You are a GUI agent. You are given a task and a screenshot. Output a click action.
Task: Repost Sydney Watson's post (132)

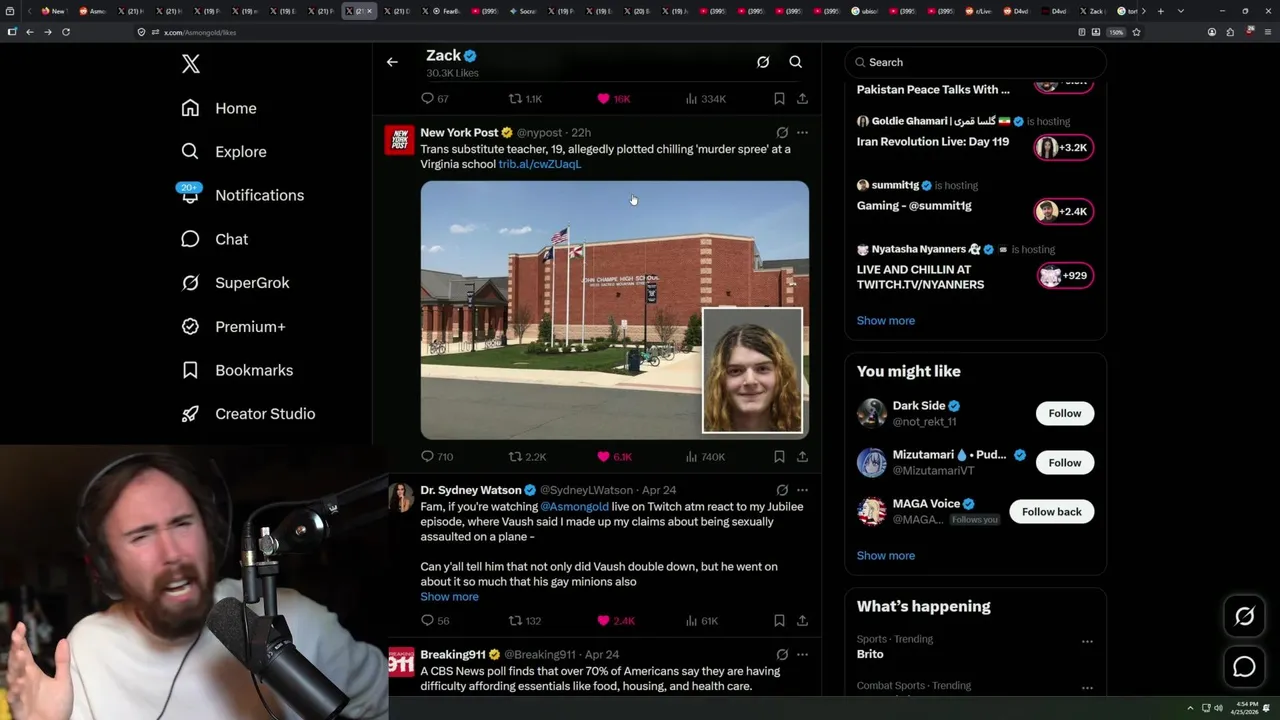coord(525,621)
